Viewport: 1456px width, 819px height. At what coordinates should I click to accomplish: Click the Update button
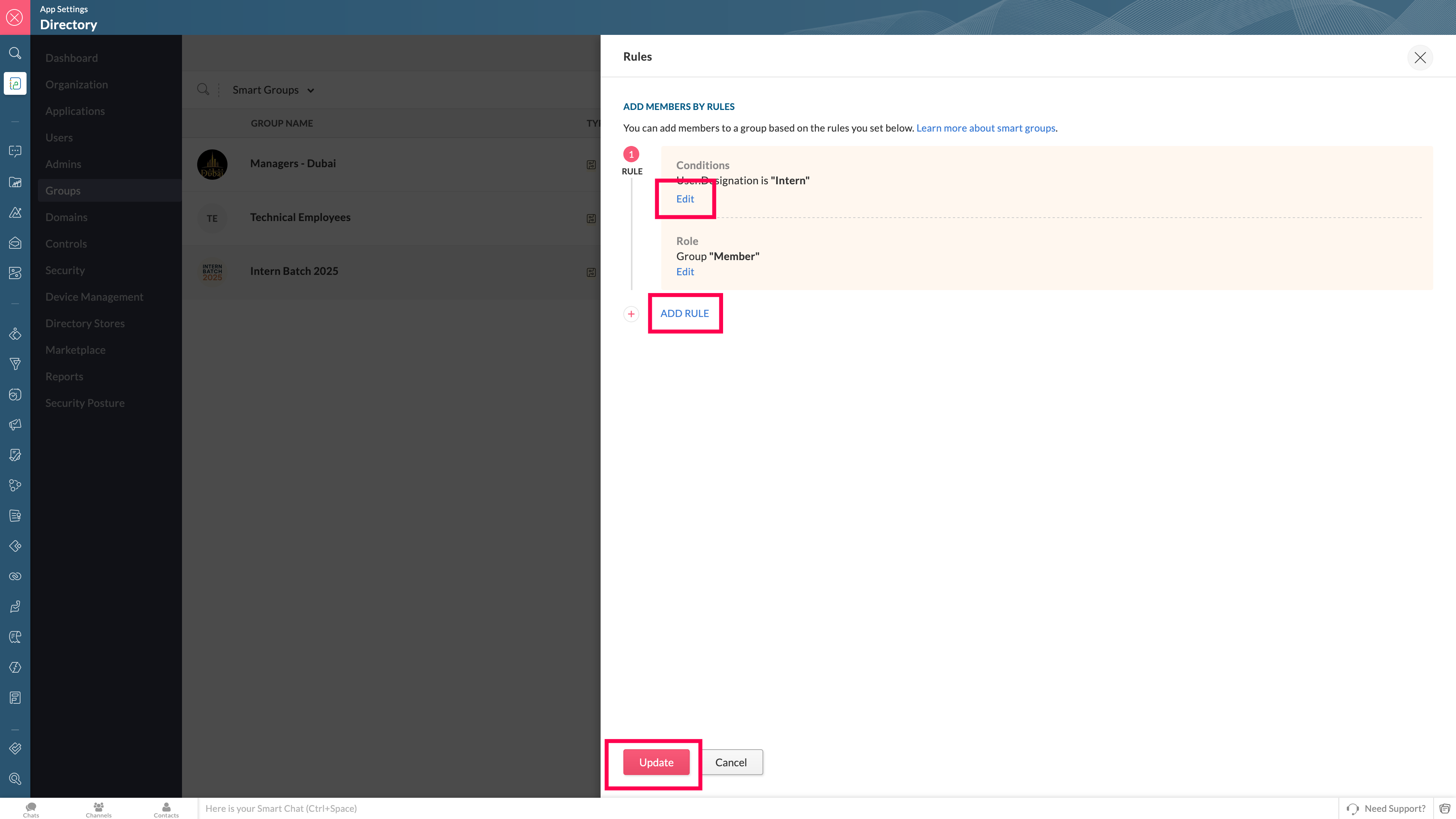pos(656,762)
